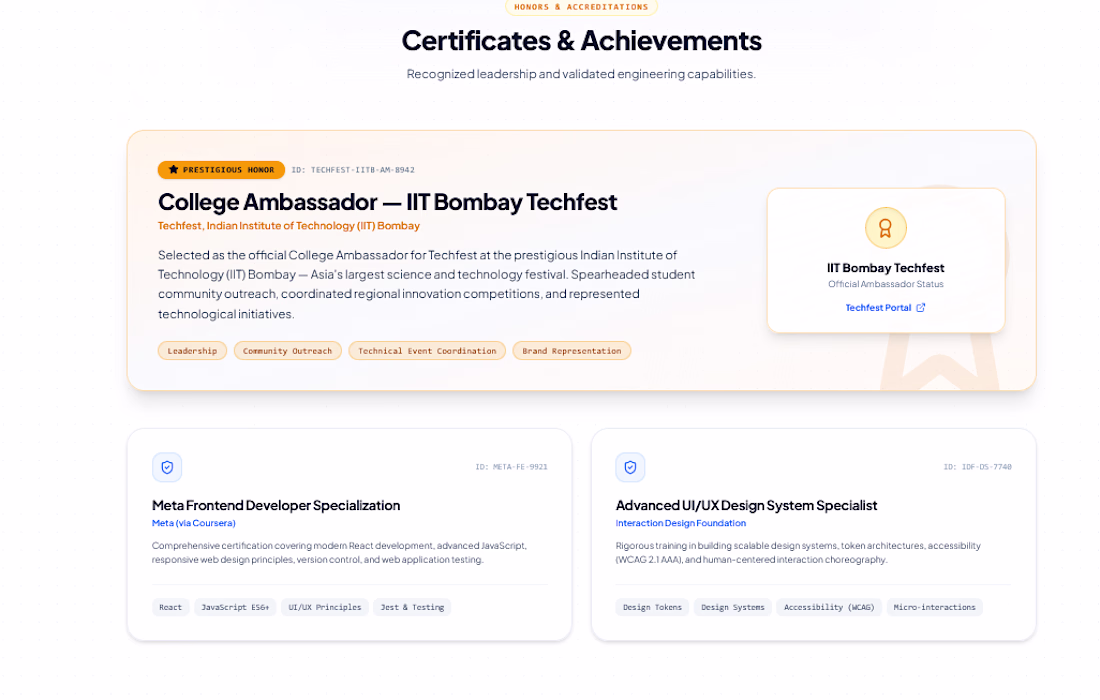Click the Meta Frontend Developer Specialization title
This screenshot has width=1100, height=700.
coord(276,505)
